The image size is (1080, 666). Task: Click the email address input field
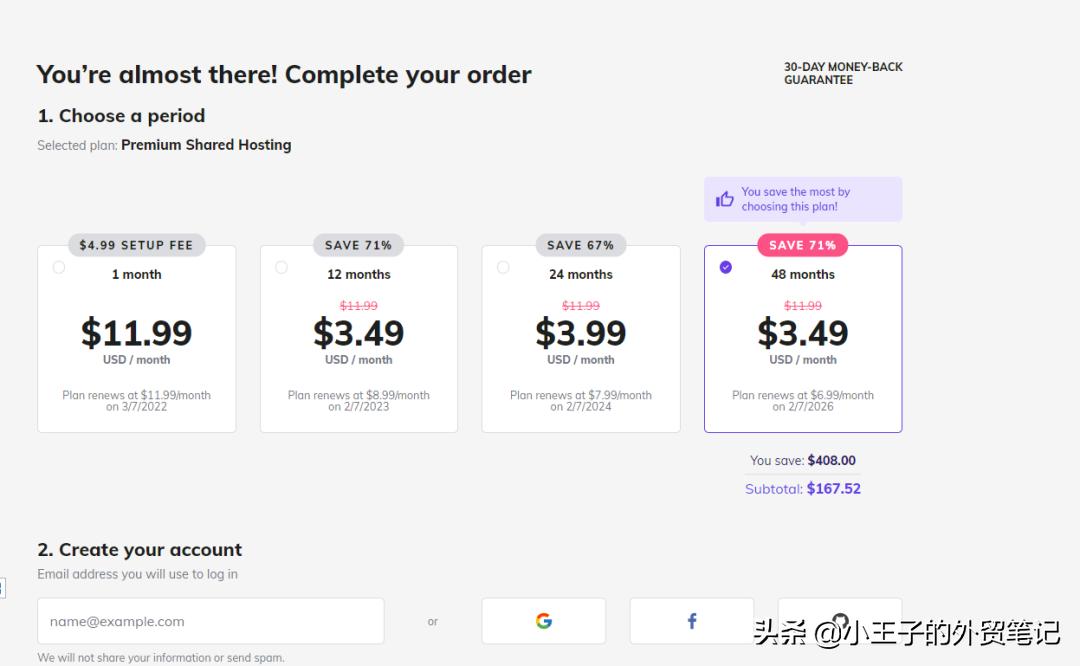210,621
